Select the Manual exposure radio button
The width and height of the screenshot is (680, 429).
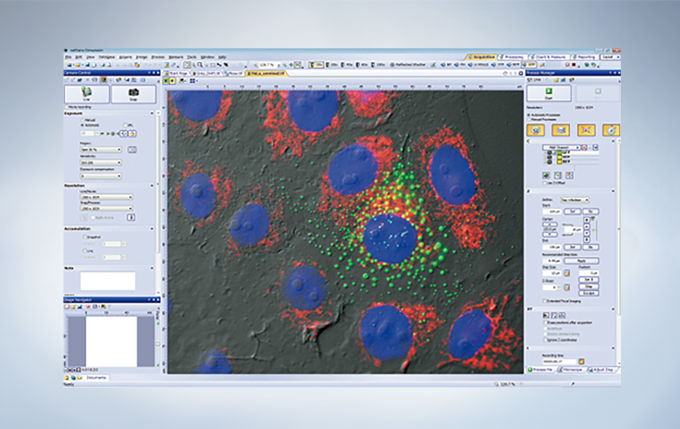click(81, 119)
